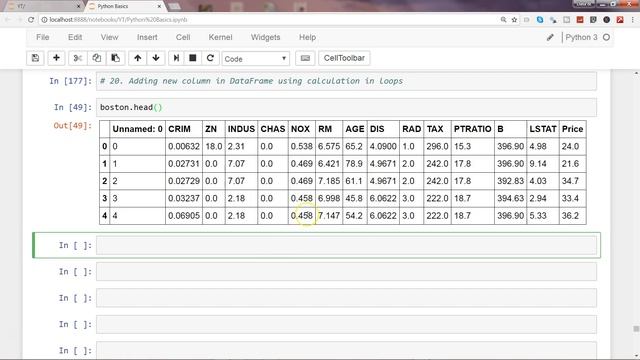This screenshot has width=640, height=360.
Task: Click the localhost address bar
Action: tap(269, 20)
